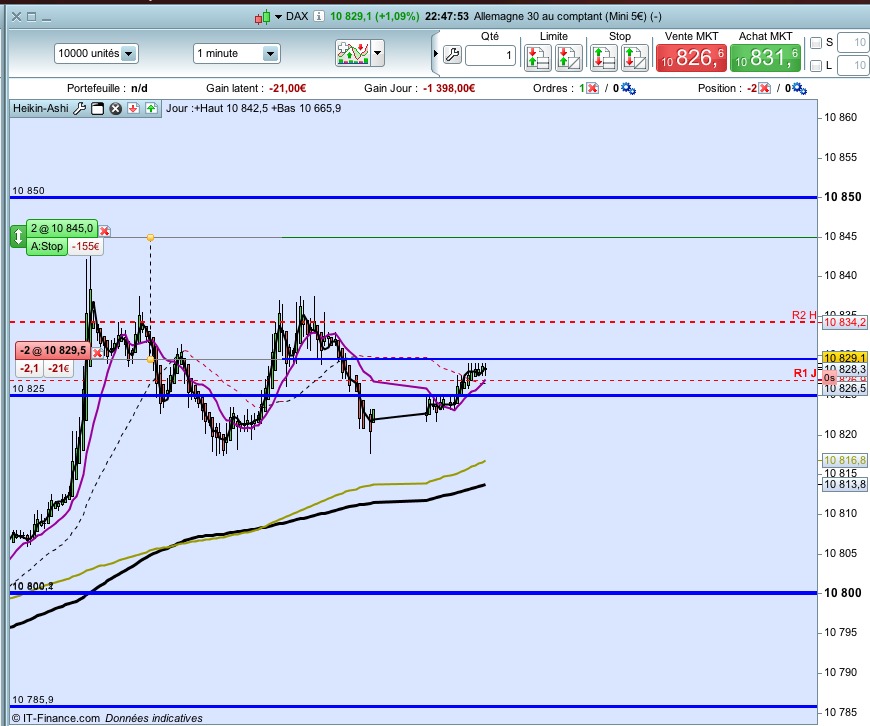Click the R1 J pivot label
The height and width of the screenshot is (726, 870).
click(x=805, y=373)
